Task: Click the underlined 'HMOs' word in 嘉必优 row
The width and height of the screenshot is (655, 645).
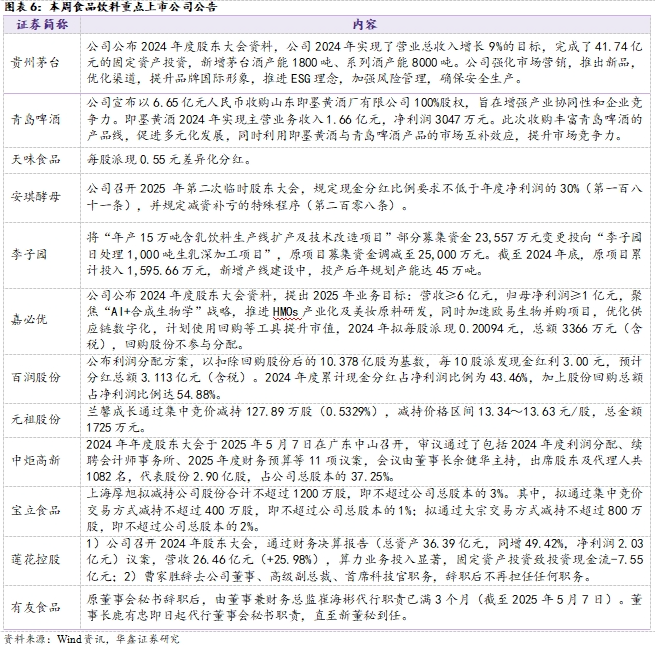Action: pos(285,312)
